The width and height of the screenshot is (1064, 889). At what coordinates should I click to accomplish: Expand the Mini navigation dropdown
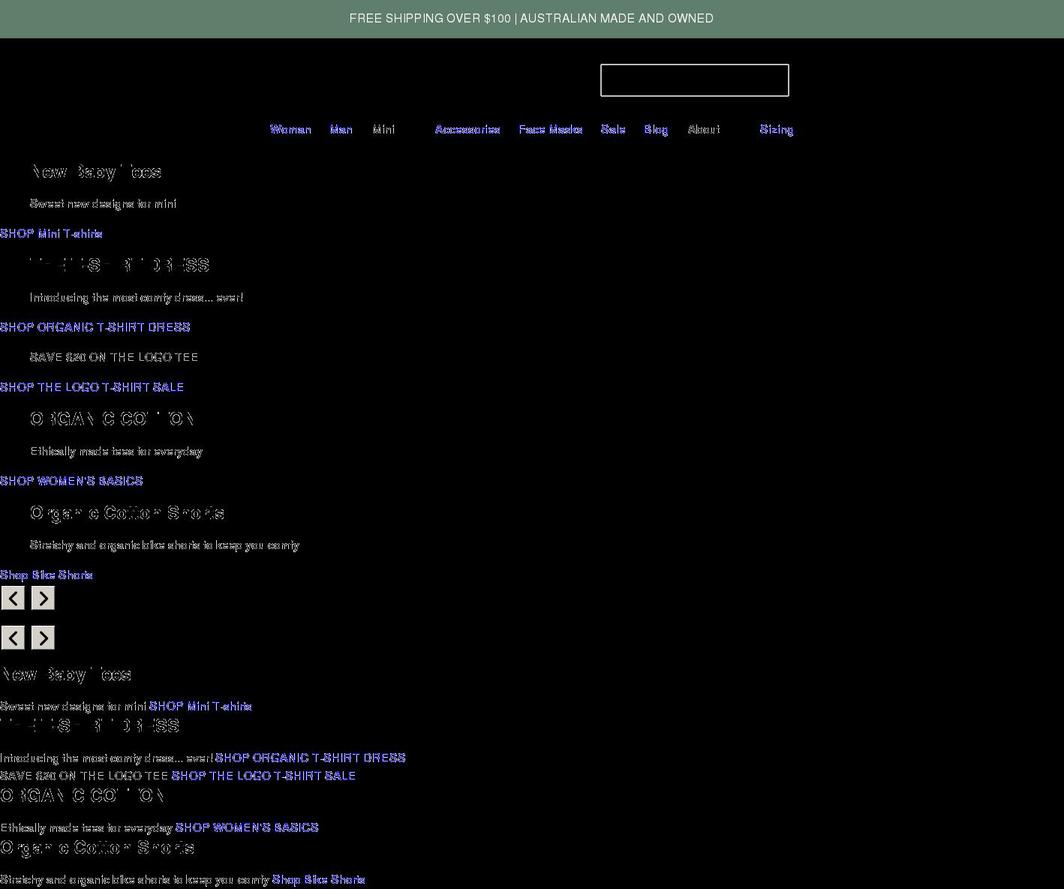[383, 129]
